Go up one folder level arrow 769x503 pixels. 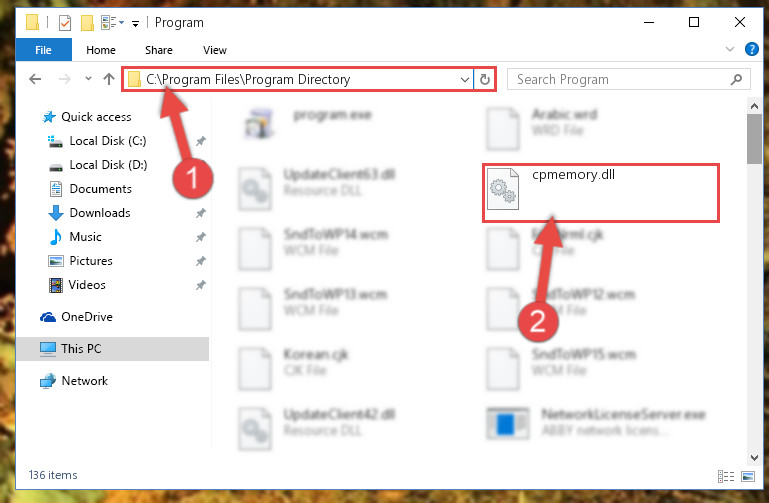(x=109, y=79)
